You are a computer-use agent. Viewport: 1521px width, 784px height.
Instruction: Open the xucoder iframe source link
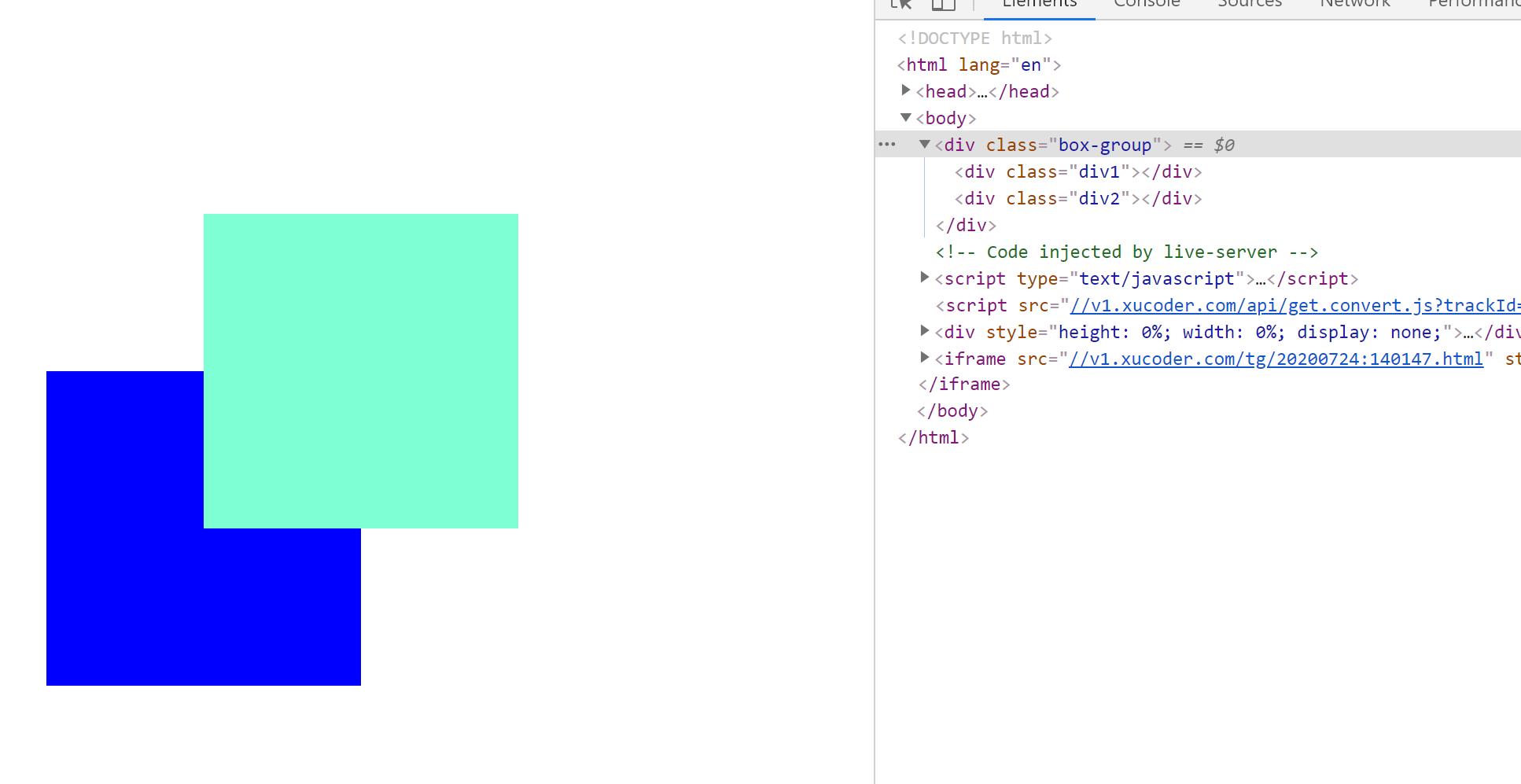coord(1276,359)
